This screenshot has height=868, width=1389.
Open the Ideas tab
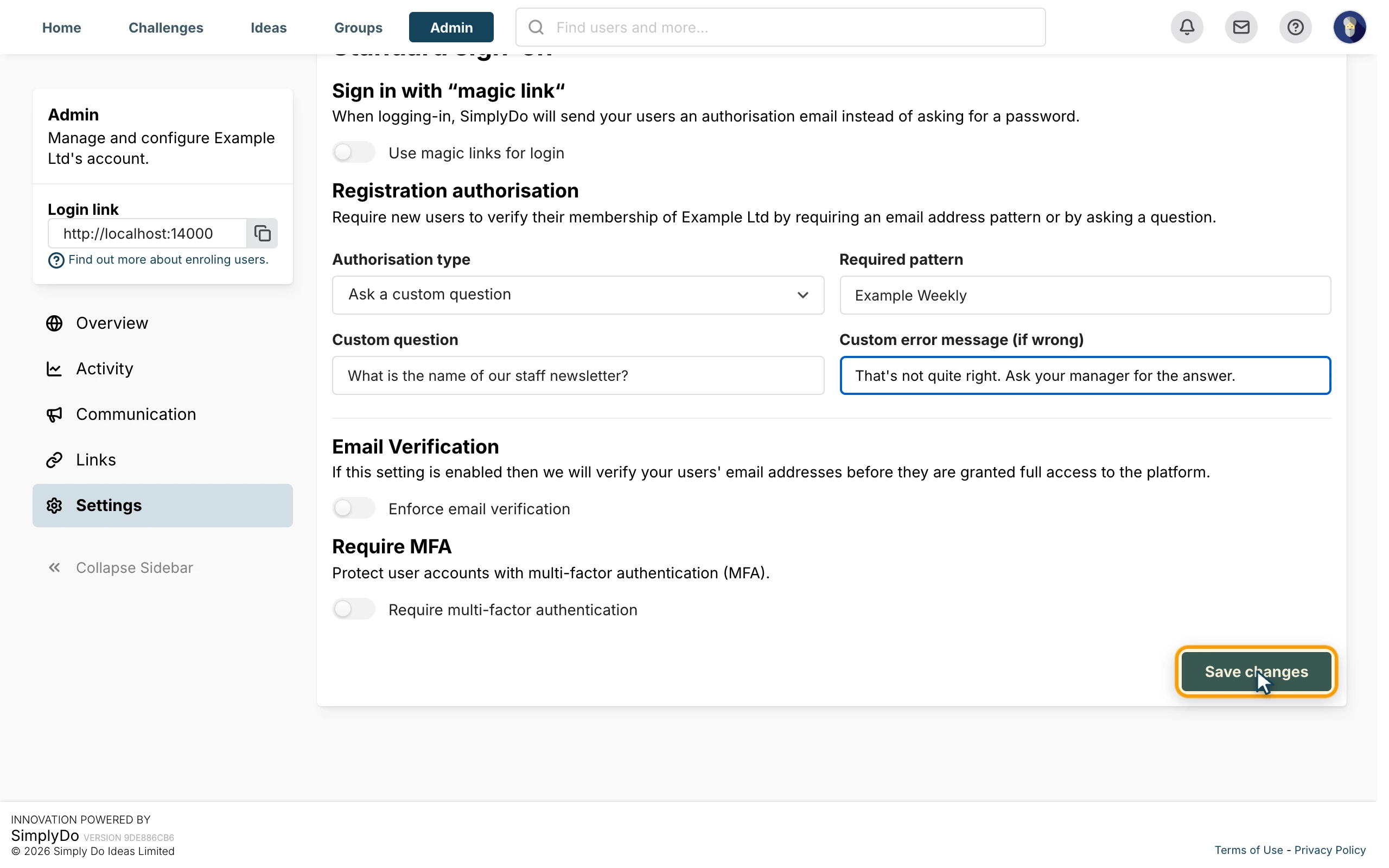(x=269, y=28)
